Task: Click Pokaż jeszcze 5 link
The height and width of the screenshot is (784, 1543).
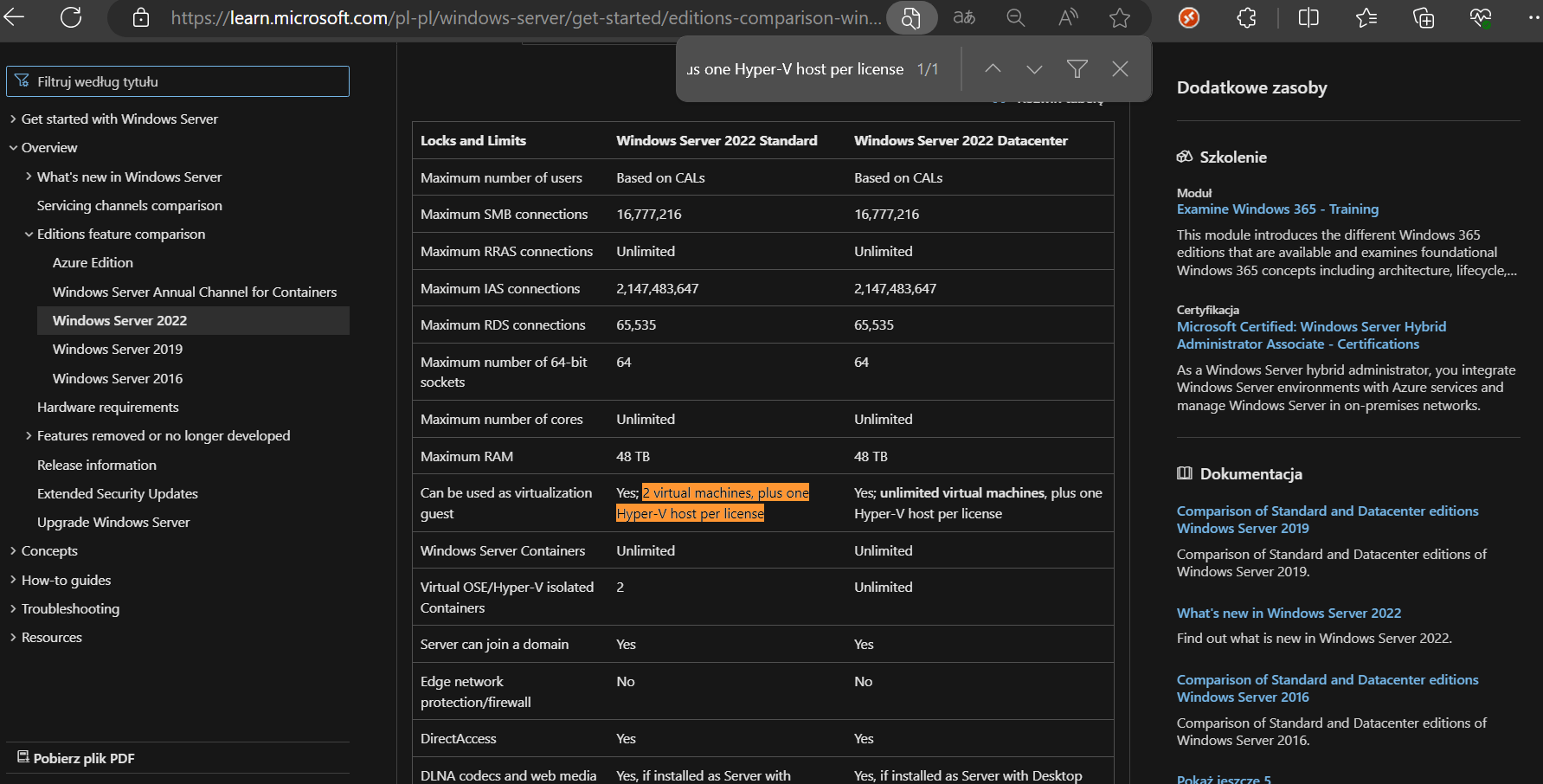Action: 1224,779
